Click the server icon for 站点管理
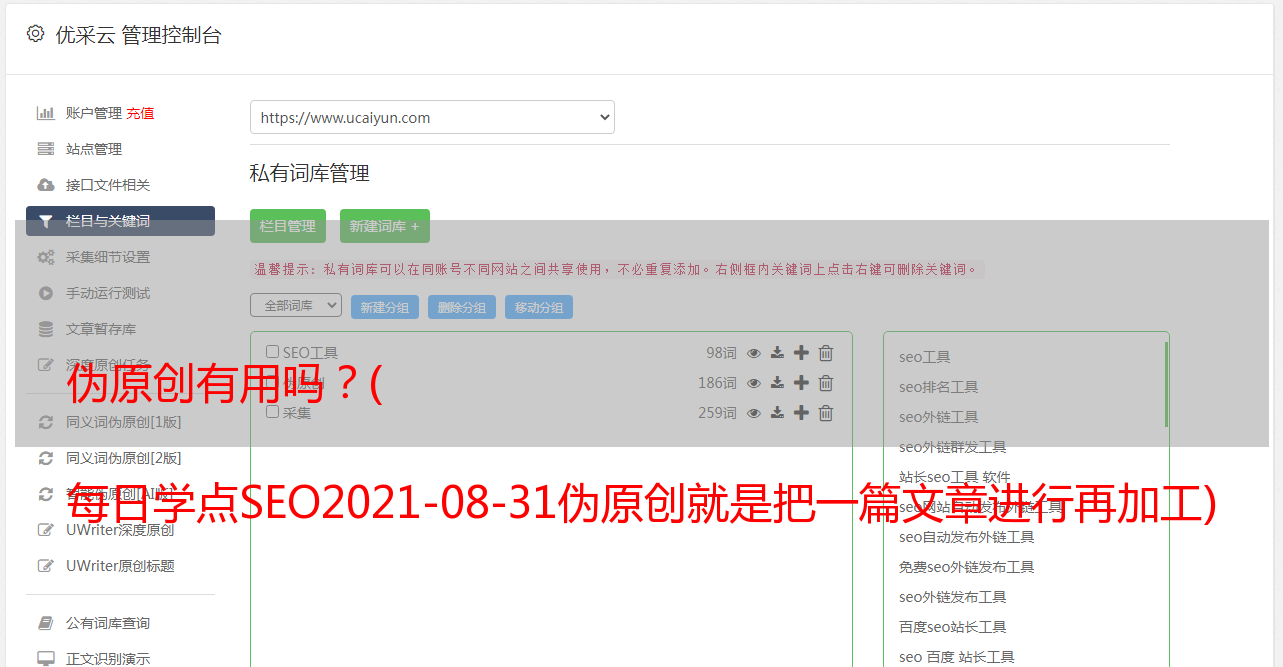1283x667 pixels. (45, 149)
